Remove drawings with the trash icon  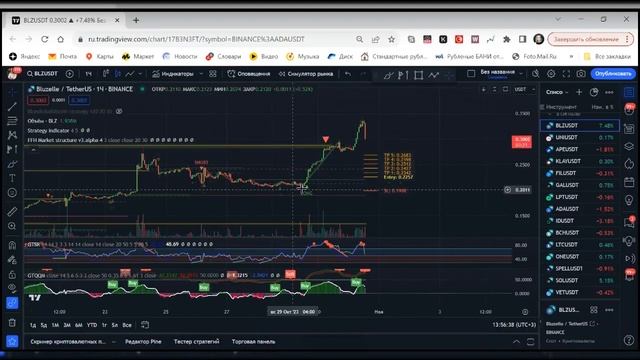click(x=12, y=322)
